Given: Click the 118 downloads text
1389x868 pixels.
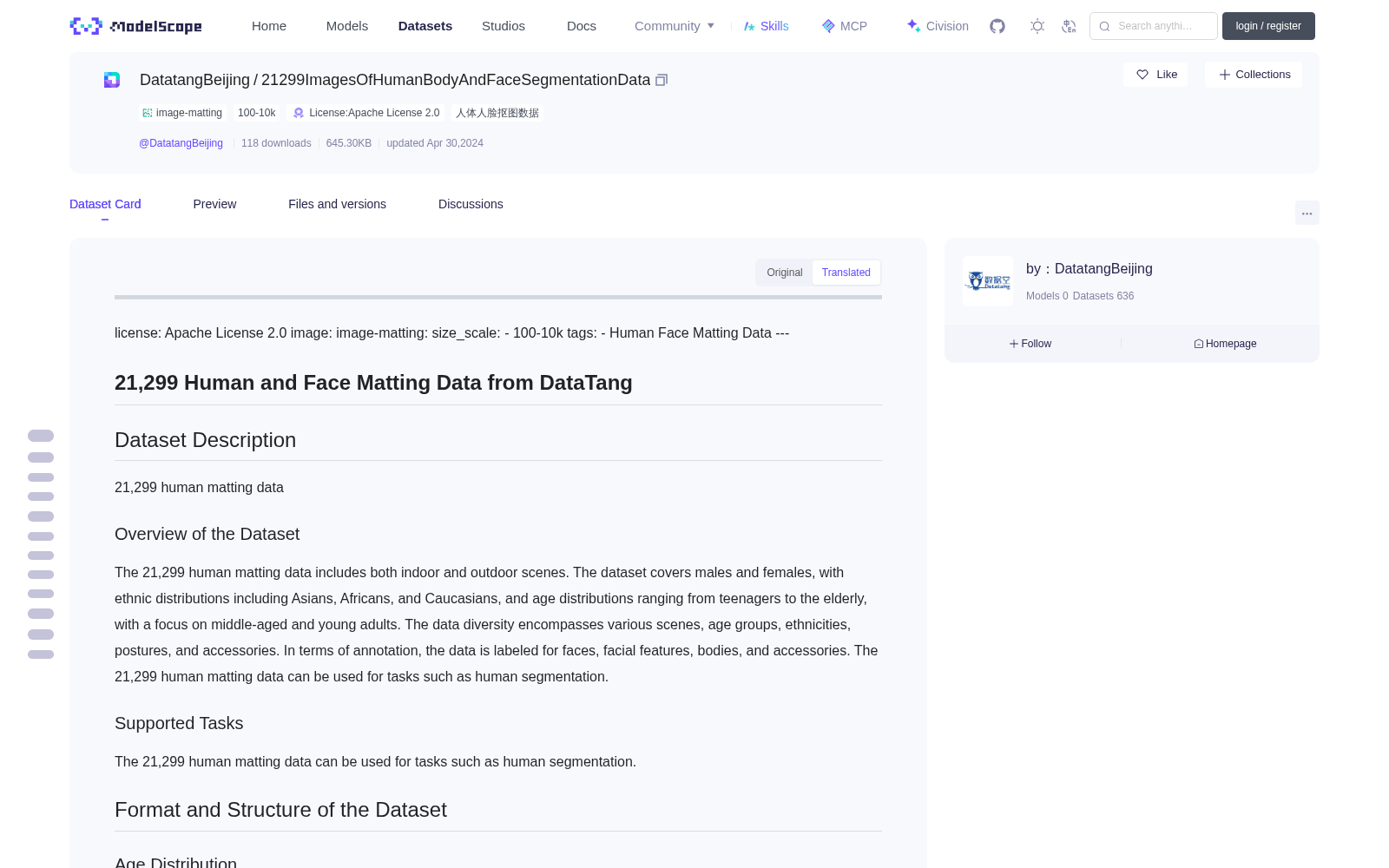Looking at the screenshot, I should click(276, 143).
